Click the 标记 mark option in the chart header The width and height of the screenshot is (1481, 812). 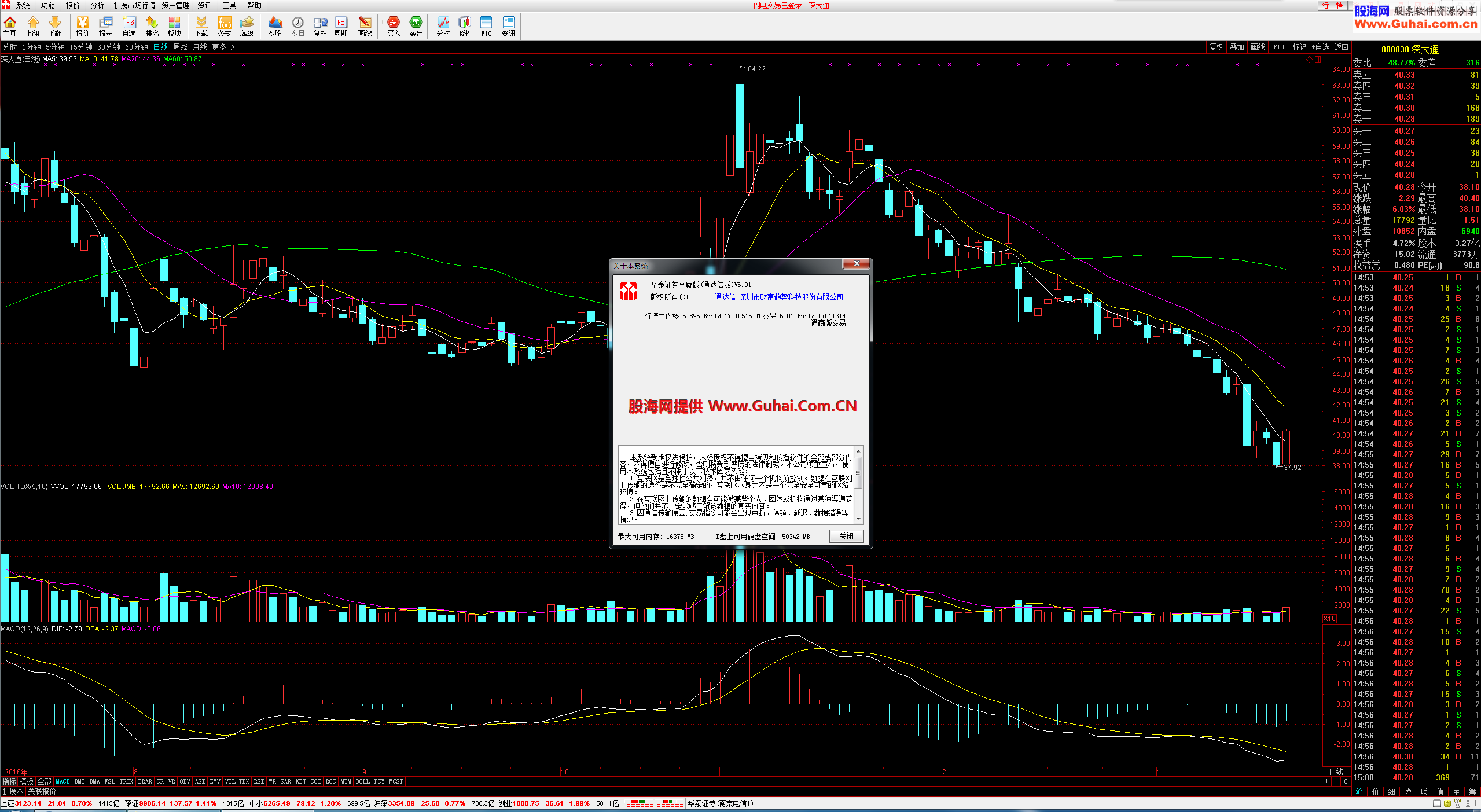click(x=1300, y=47)
